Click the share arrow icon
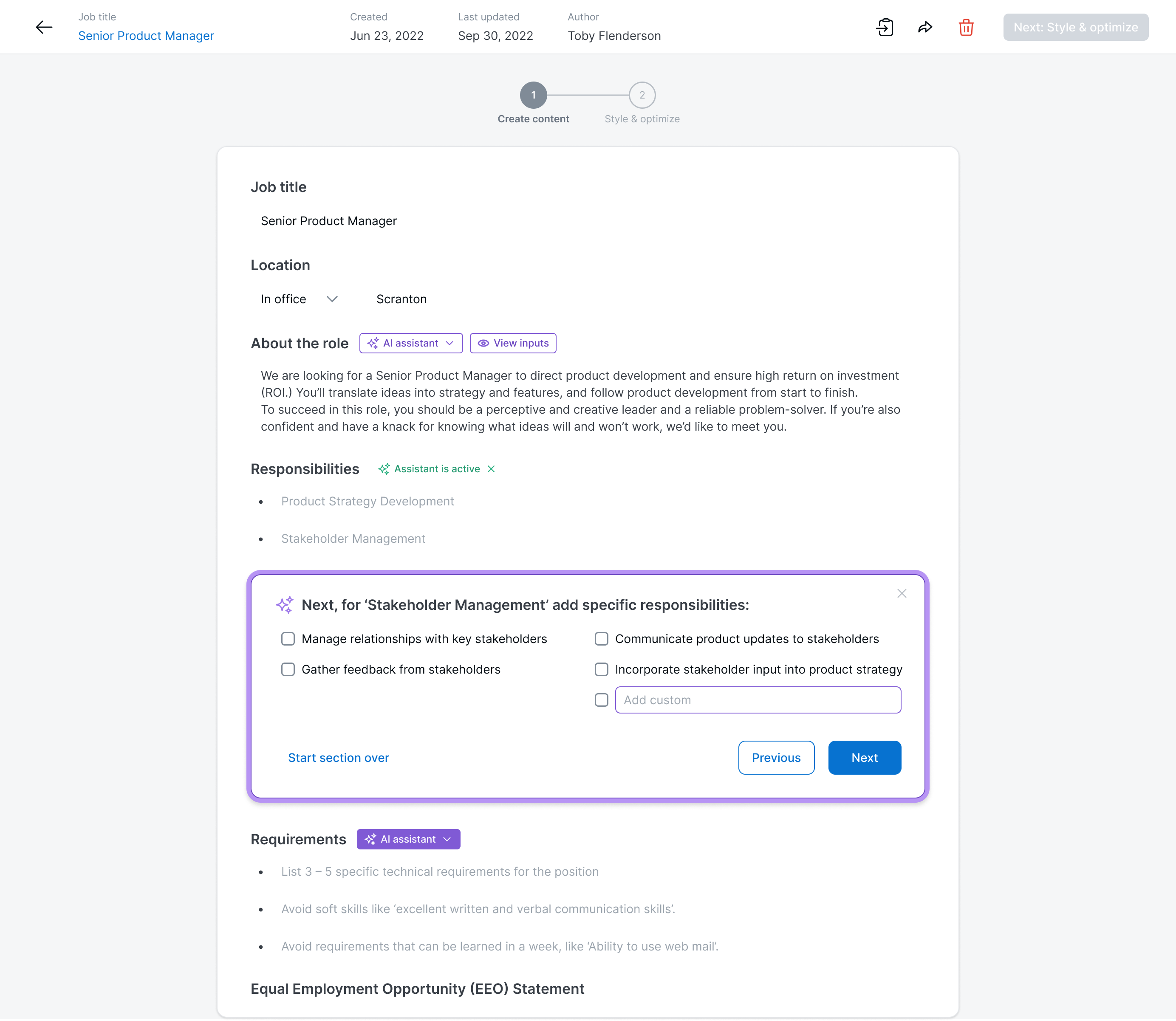1176x1021 pixels. point(925,27)
